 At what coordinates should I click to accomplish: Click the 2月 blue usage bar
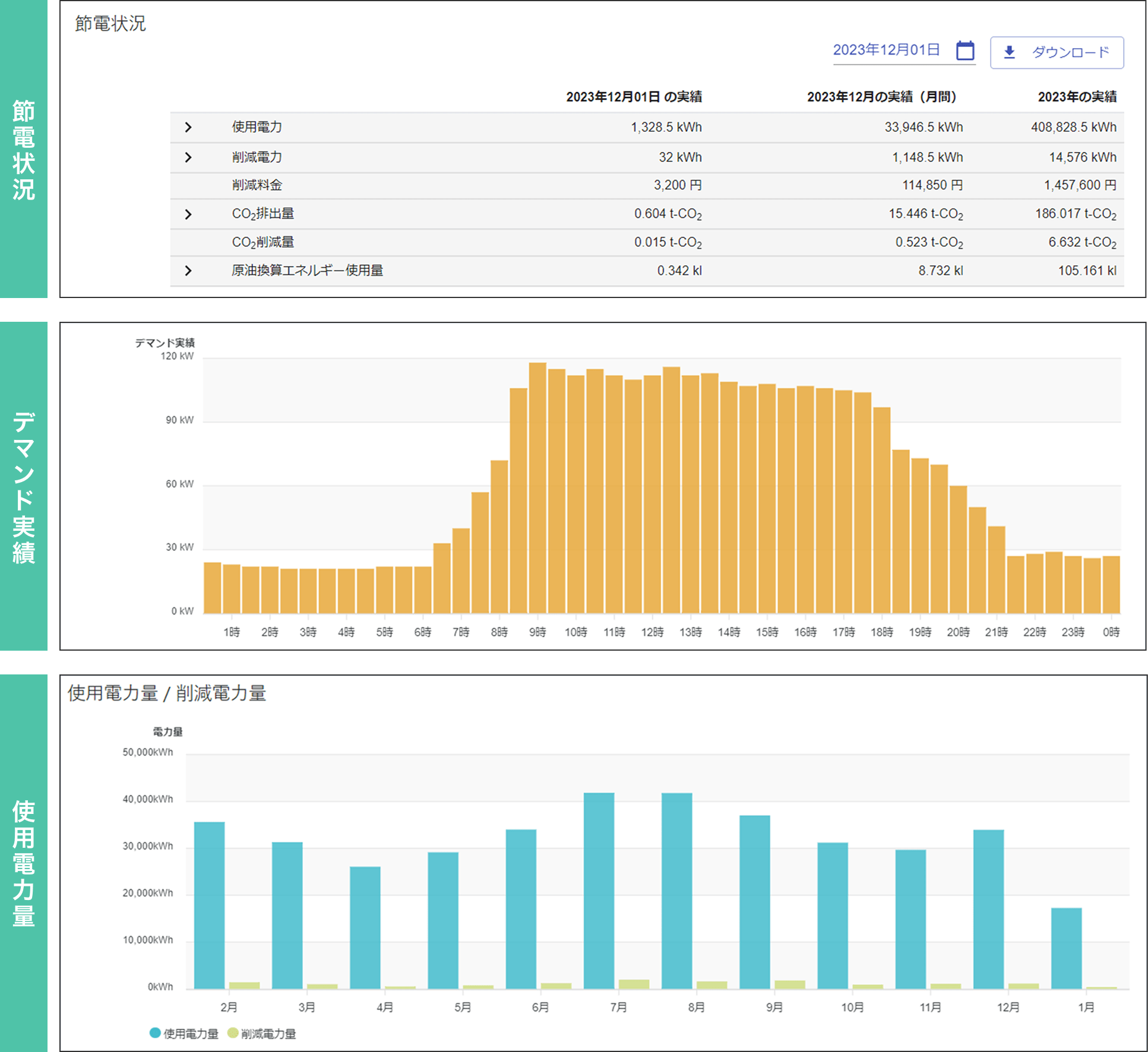(209, 905)
